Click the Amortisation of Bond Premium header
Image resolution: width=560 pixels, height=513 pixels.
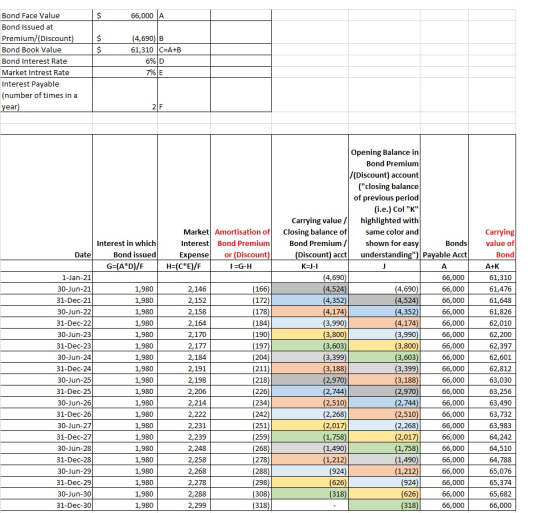pos(241,197)
